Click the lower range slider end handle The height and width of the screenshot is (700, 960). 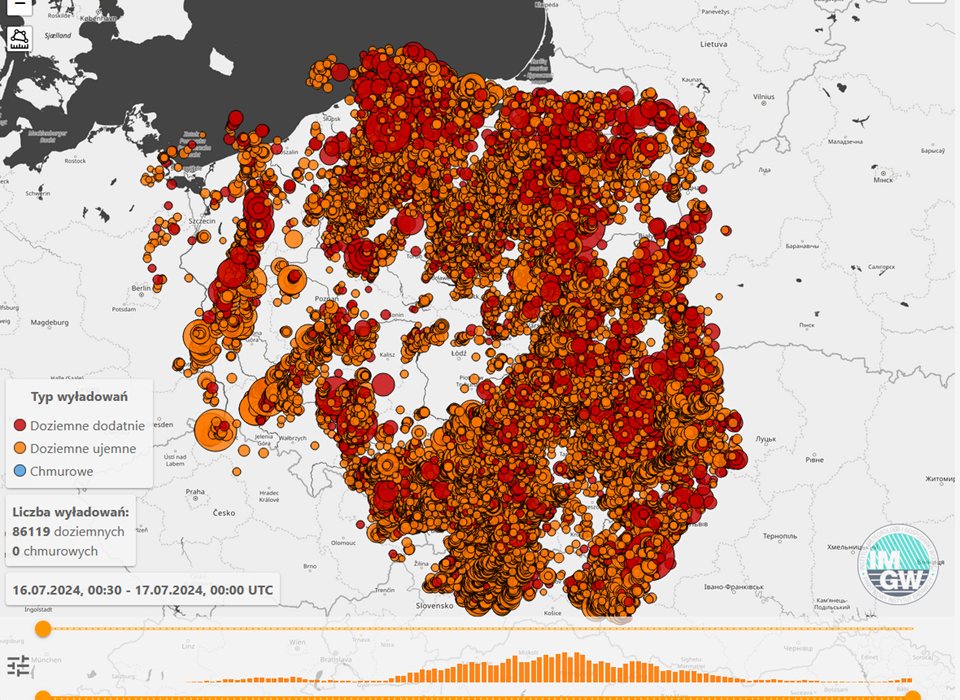(x=913, y=696)
